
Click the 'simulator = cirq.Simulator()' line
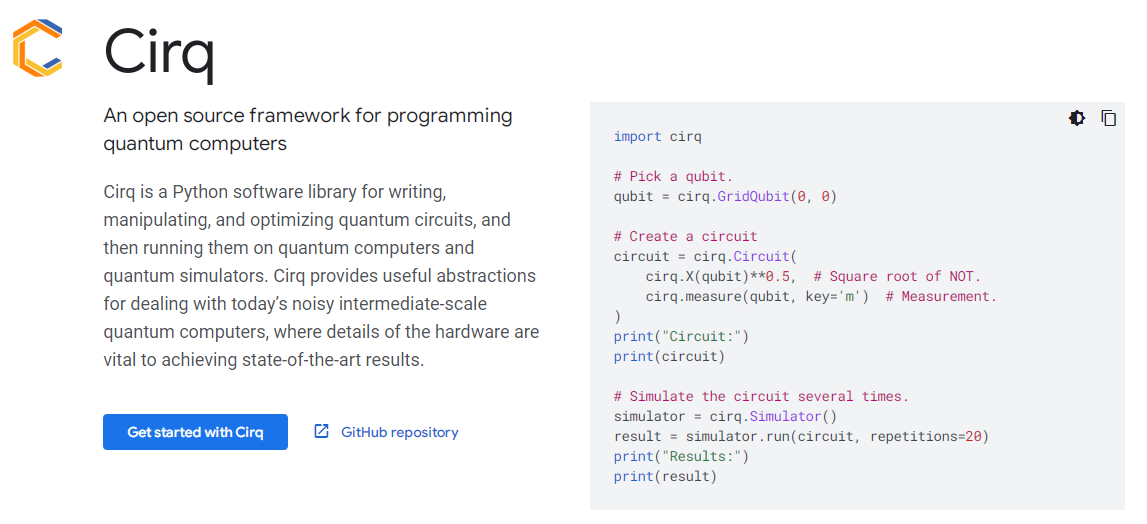pos(725,416)
